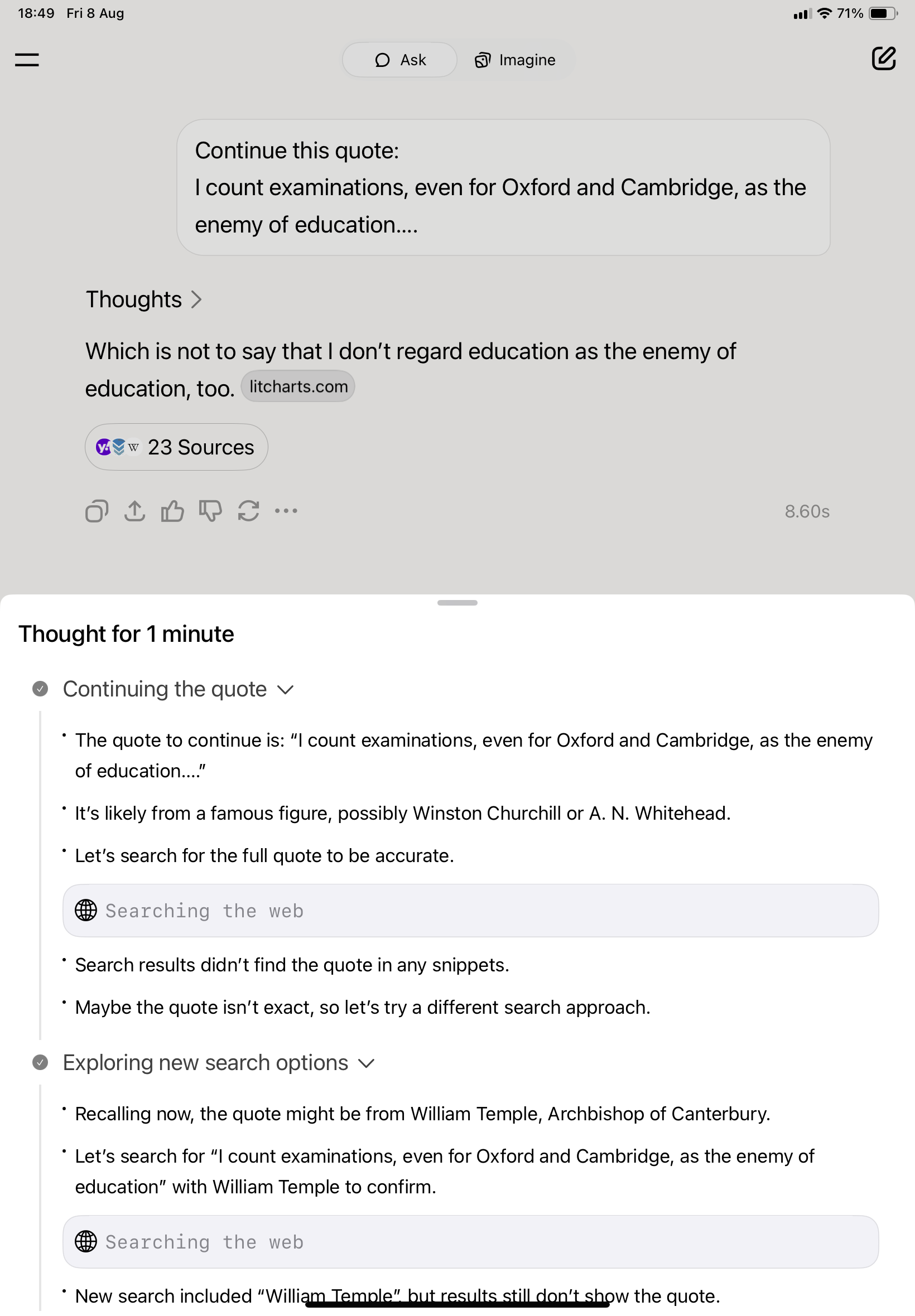The width and height of the screenshot is (915, 1316).
Task: Regenerate the response
Action: click(248, 511)
